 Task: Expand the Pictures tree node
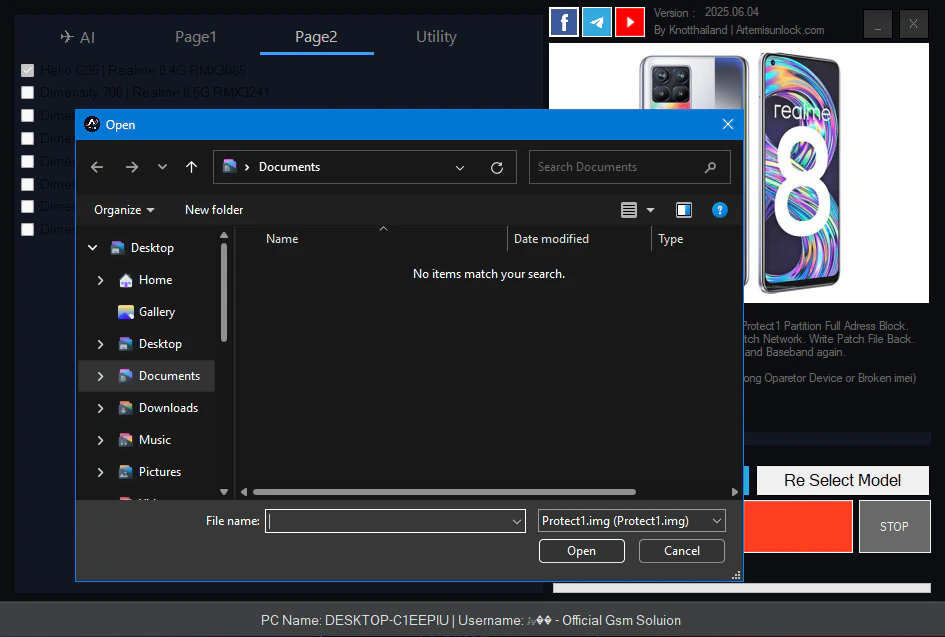(101, 472)
